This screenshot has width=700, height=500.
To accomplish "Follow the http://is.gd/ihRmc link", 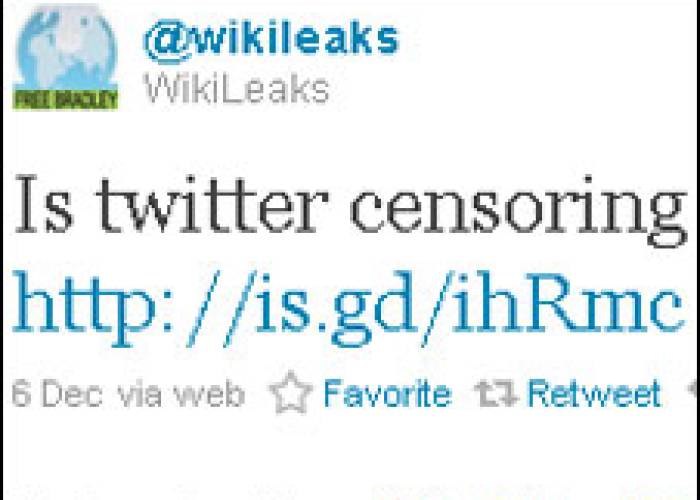I will 348,307.
